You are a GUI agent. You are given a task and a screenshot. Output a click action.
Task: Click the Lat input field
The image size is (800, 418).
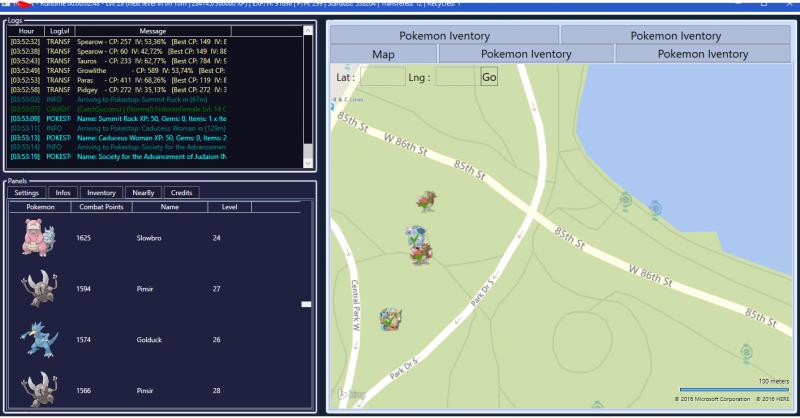point(381,77)
